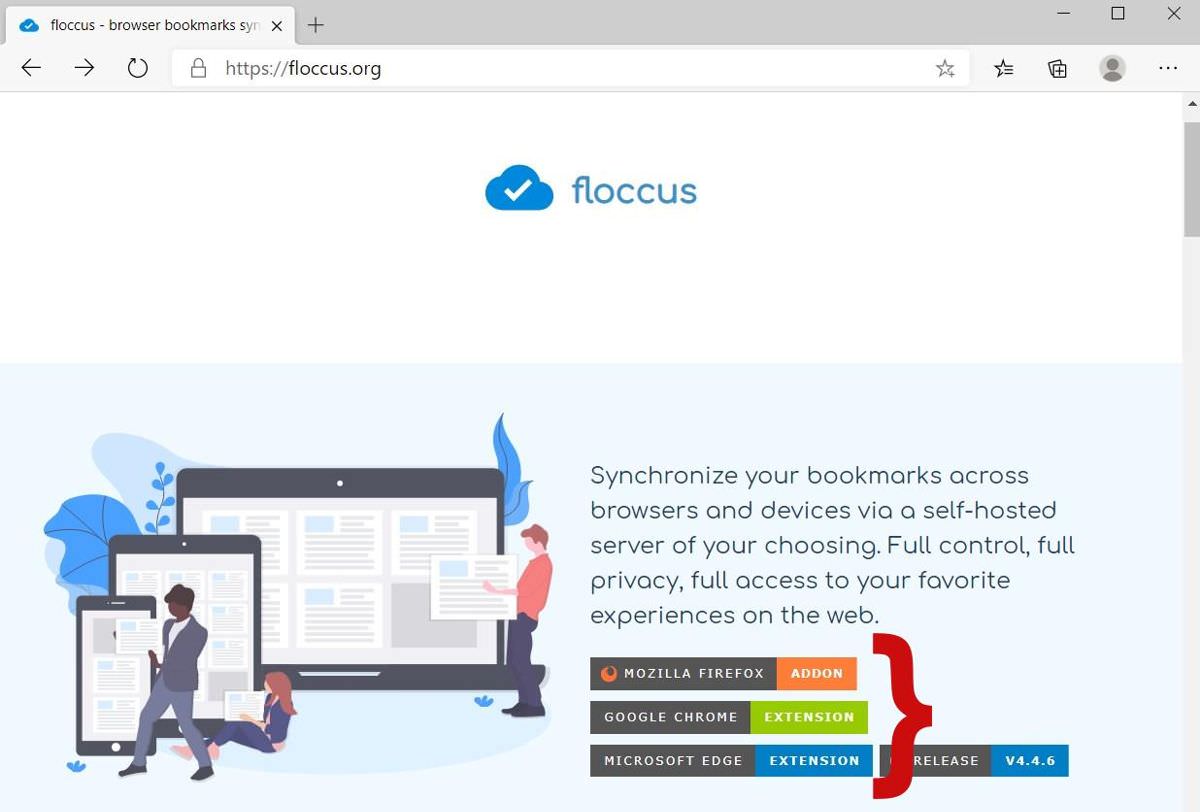Add this page to favorites via the star
Screen dimensions: 1200x812
point(945,68)
